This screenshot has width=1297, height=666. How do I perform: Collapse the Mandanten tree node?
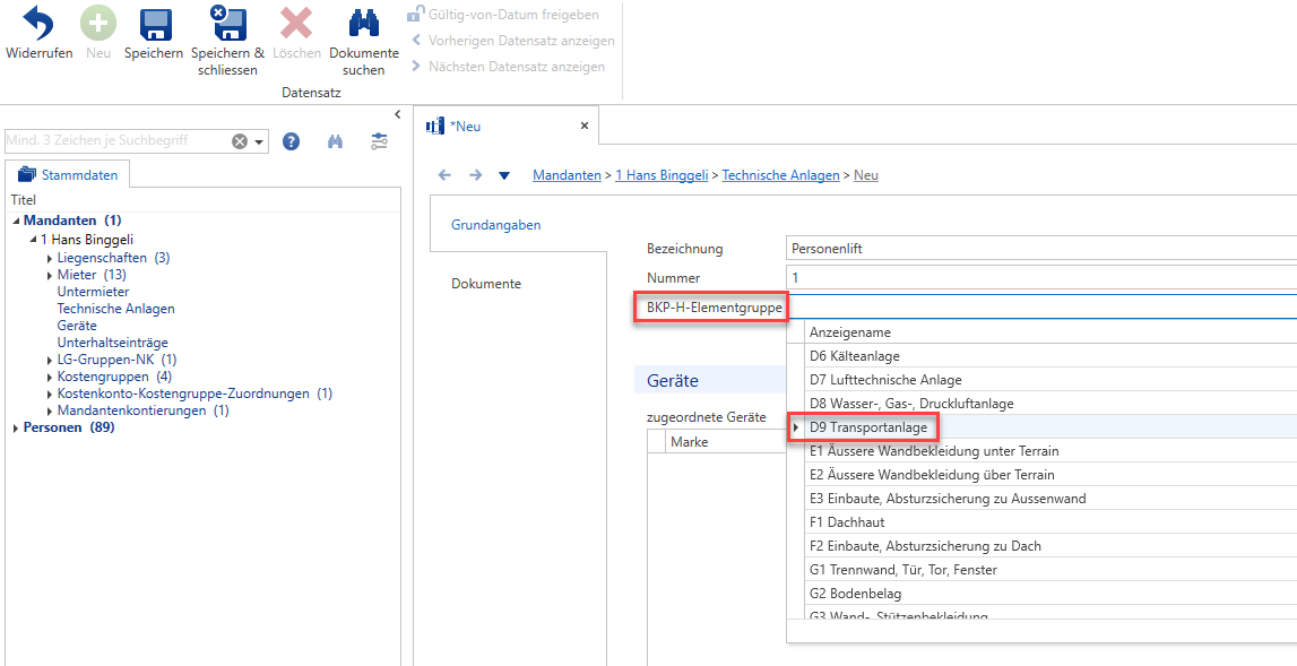click(x=16, y=221)
